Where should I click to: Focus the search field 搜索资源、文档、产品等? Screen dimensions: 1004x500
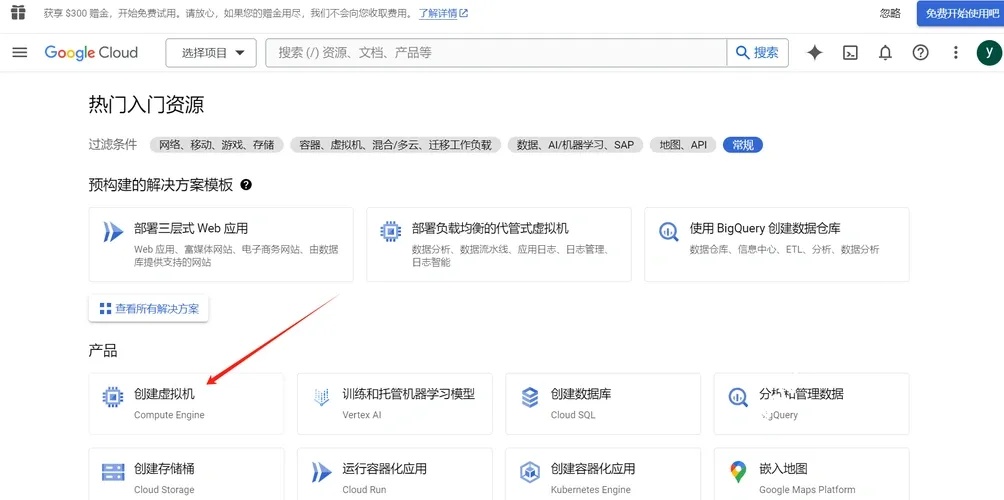(x=496, y=52)
